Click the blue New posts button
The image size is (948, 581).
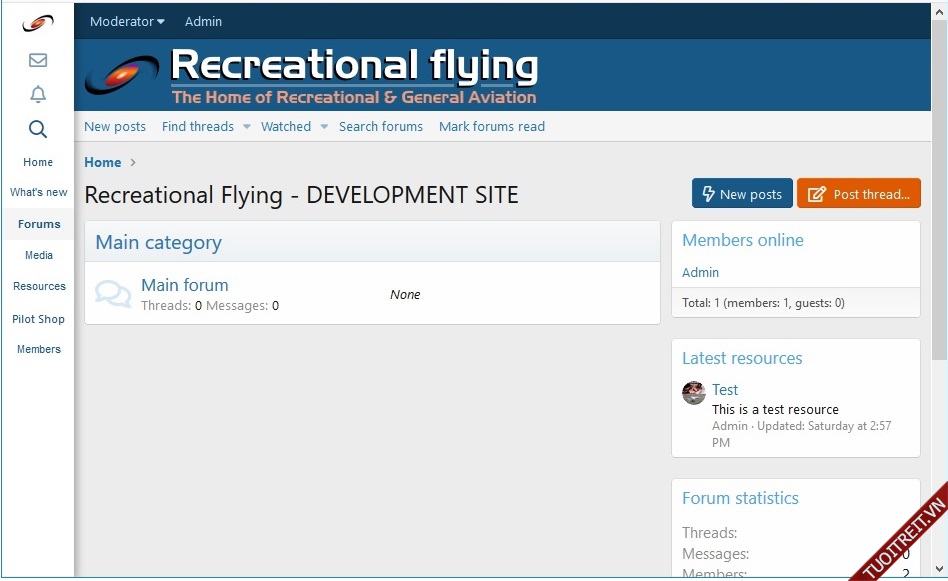742,194
